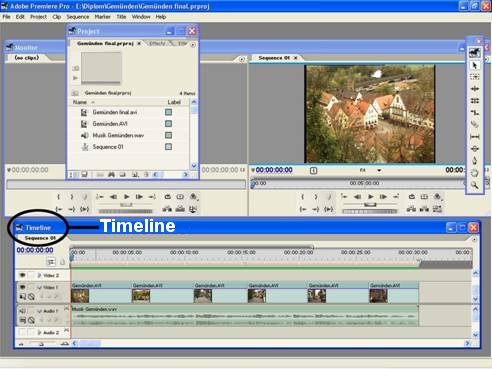Select the Razor tool
The image size is (492, 369).
474,125
